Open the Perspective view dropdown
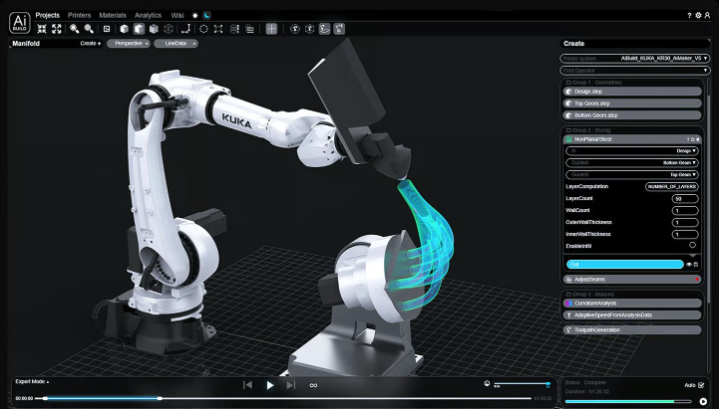 pyautogui.click(x=126, y=44)
